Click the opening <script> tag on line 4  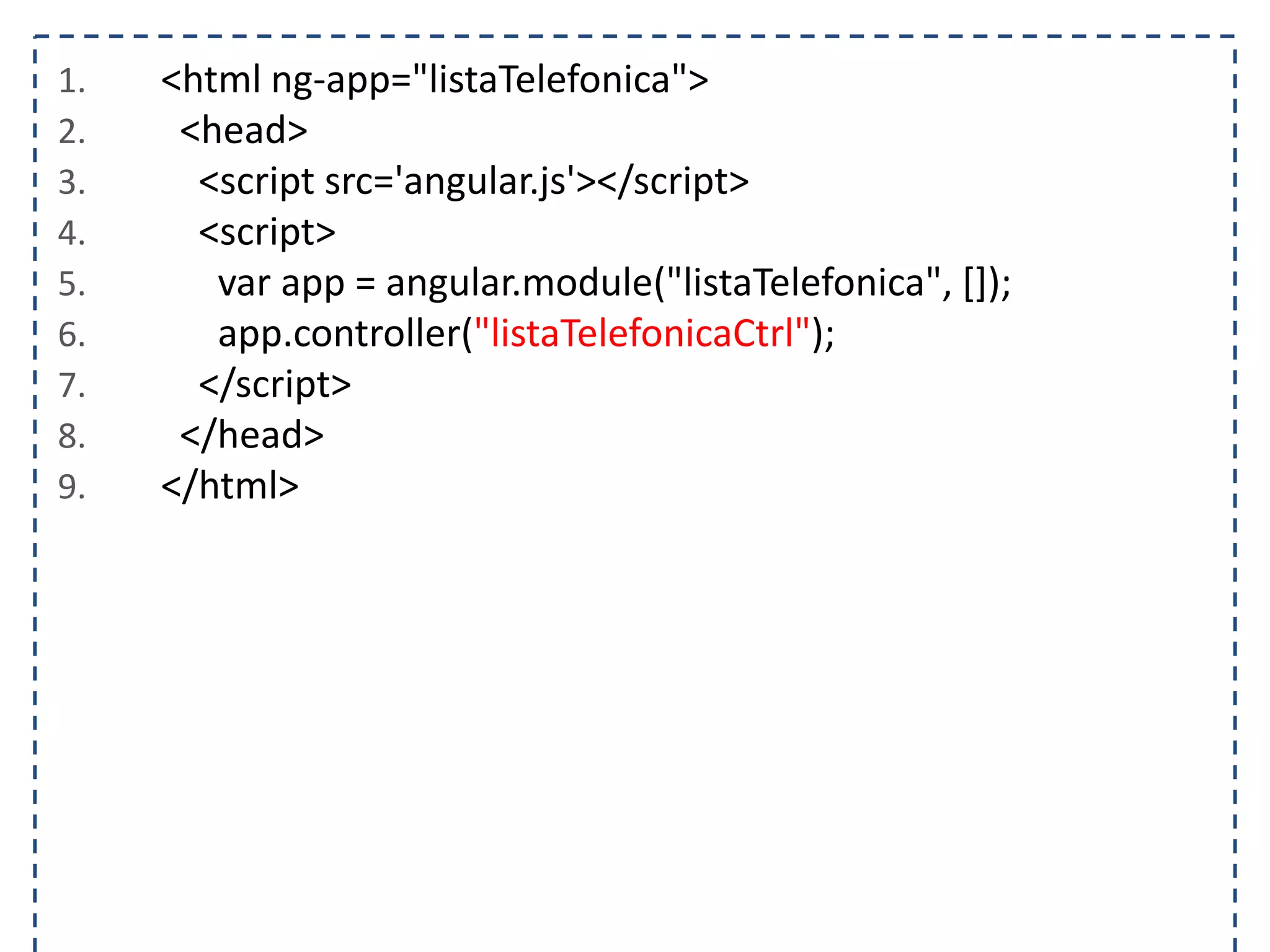(x=267, y=234)
